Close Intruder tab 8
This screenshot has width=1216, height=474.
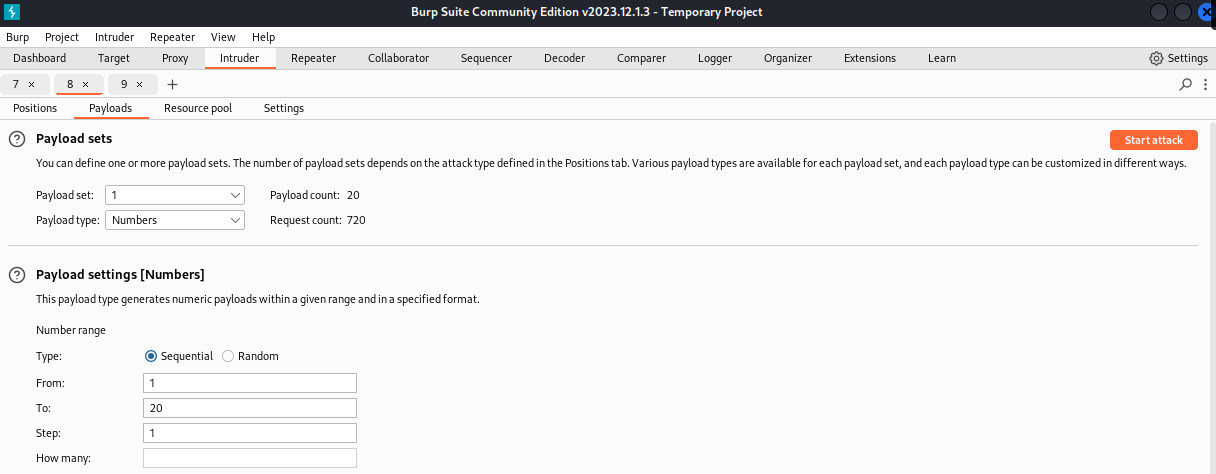[86, 85]
